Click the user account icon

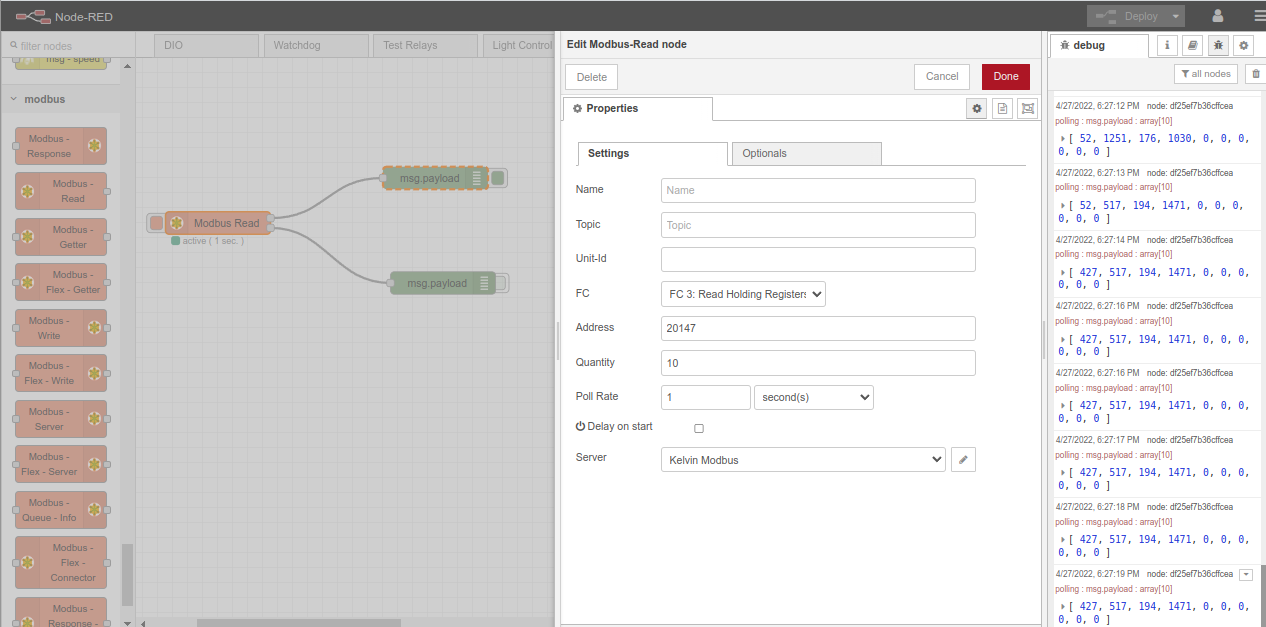click(1218, 16)
